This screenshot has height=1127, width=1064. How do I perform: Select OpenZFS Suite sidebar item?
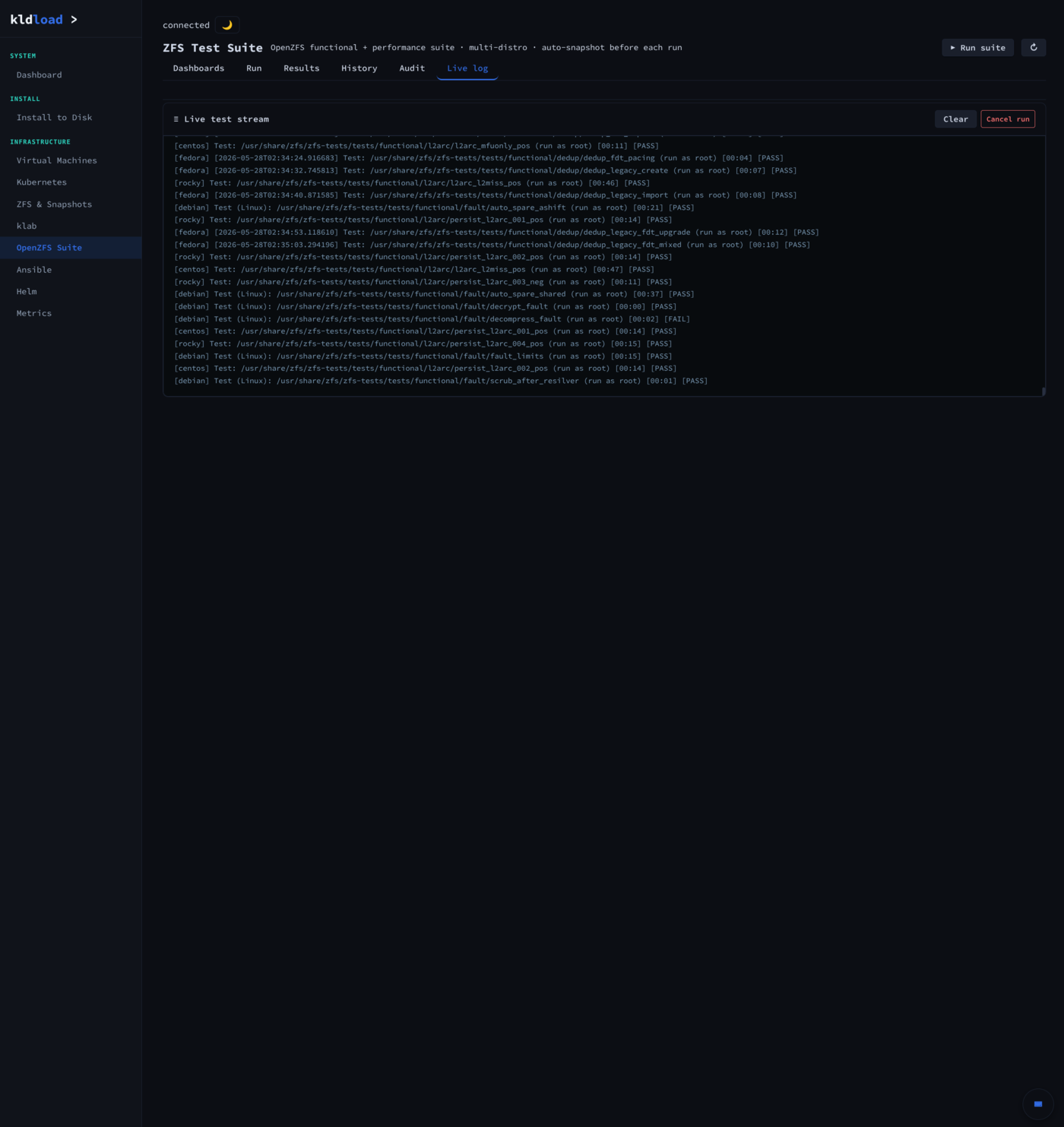click(71, 248)
